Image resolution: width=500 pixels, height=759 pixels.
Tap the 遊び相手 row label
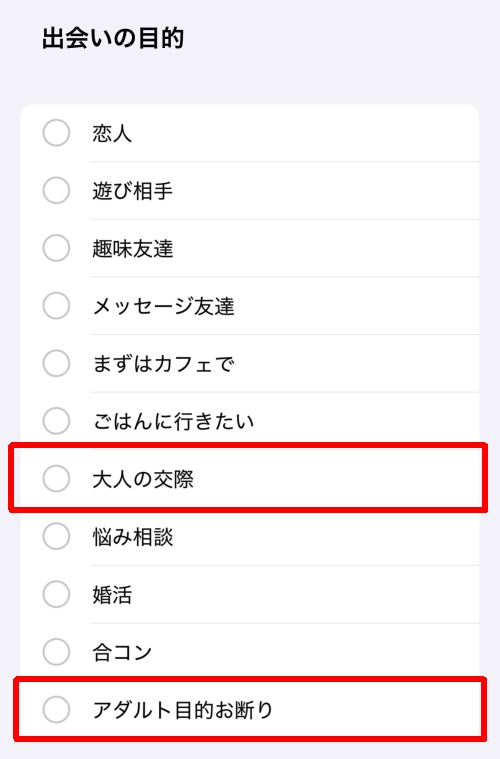point(132,191)
